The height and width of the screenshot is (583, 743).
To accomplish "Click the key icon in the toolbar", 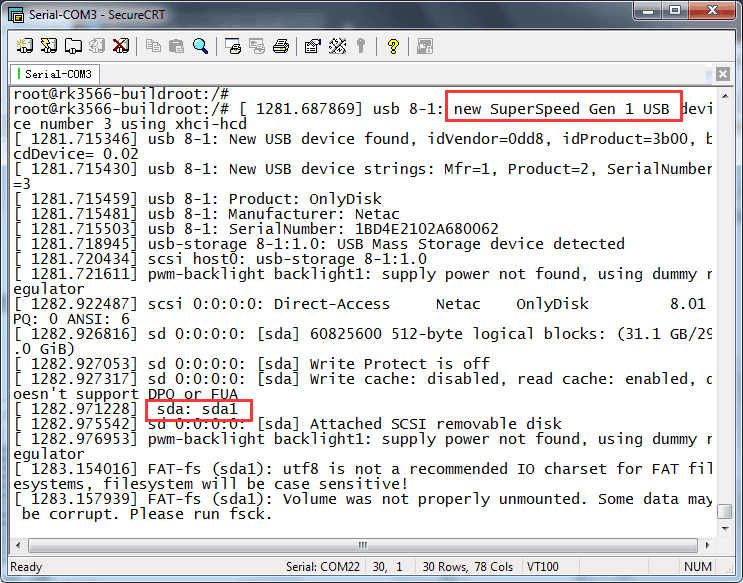I will click(x=360, y=46).
